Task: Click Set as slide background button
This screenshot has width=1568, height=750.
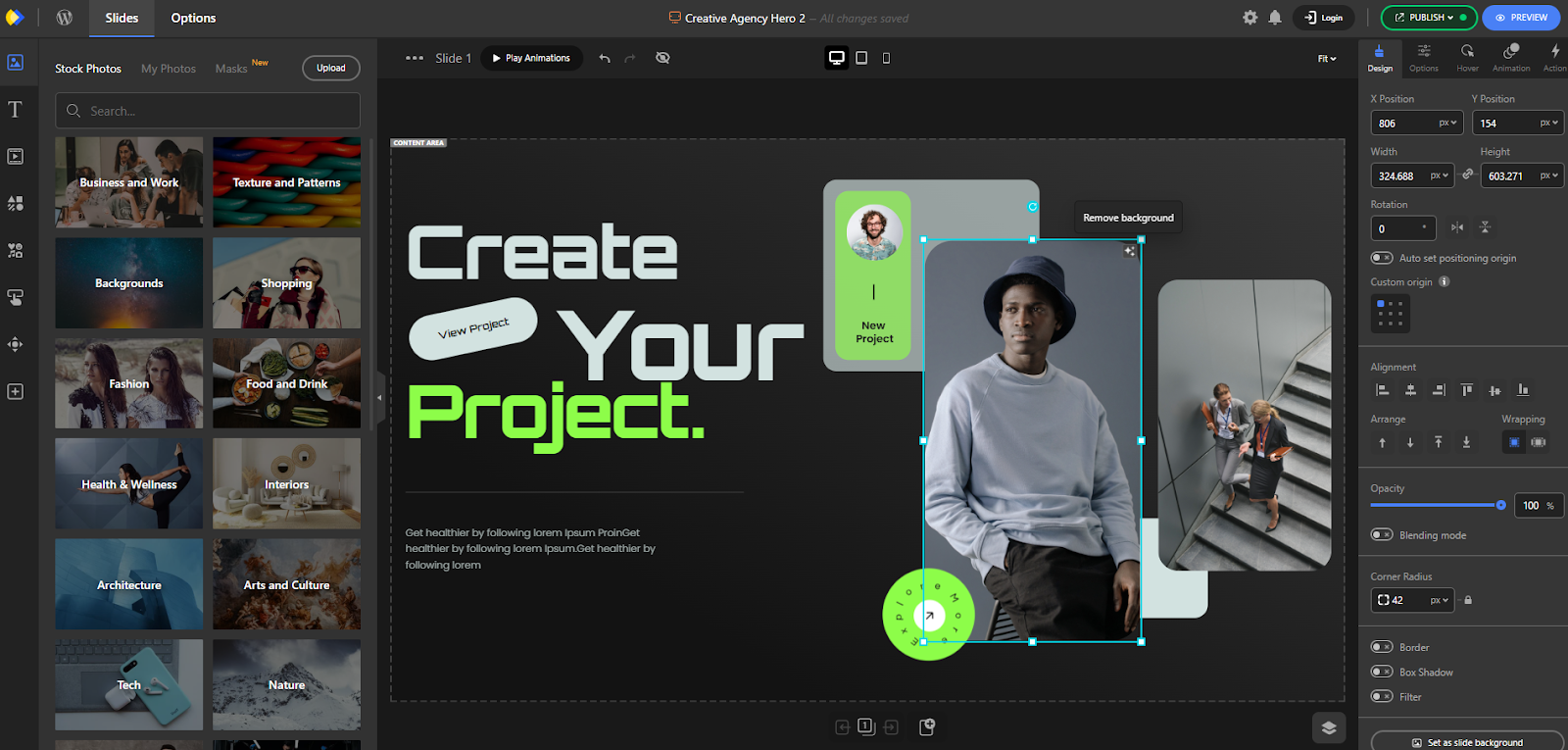Action: click(1467, 742)
